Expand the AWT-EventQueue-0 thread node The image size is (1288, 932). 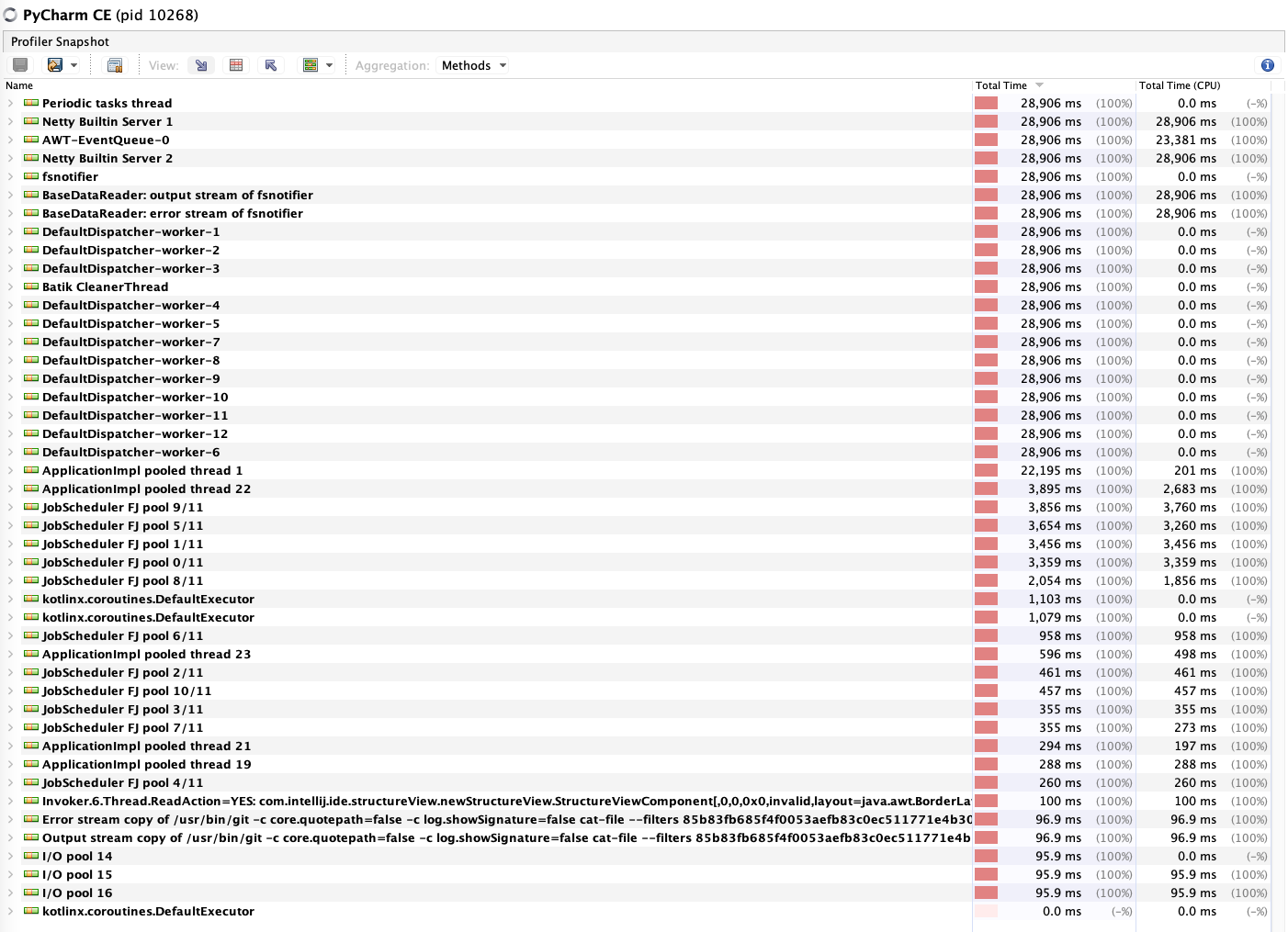tap(9, 140)
